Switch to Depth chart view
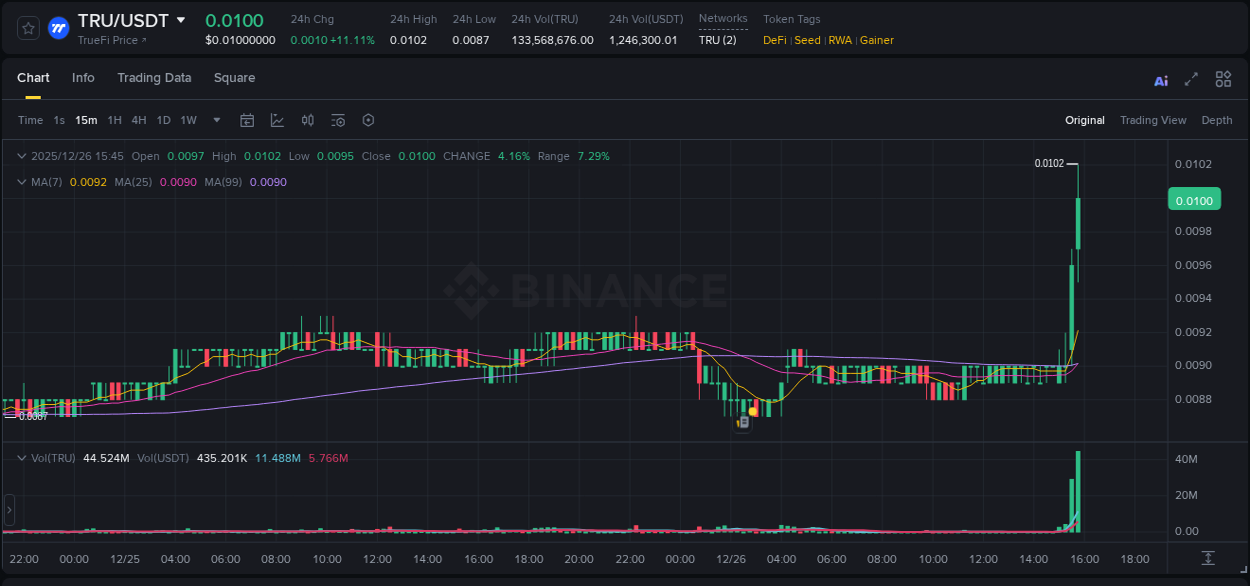Viewport: 1250px width, 586px height. tap(1216, 120)
